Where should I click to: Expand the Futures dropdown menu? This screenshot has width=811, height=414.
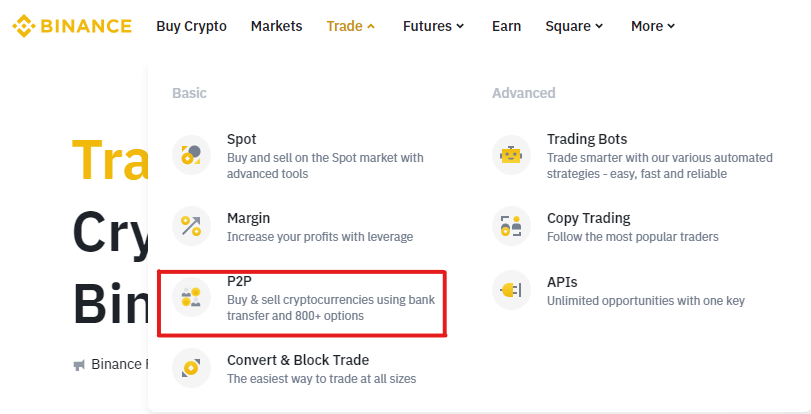pos(433,26)
